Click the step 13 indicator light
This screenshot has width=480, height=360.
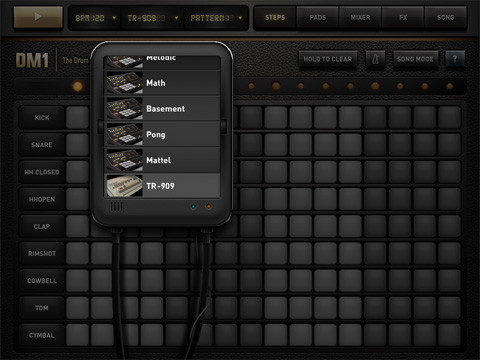[375, 86]
